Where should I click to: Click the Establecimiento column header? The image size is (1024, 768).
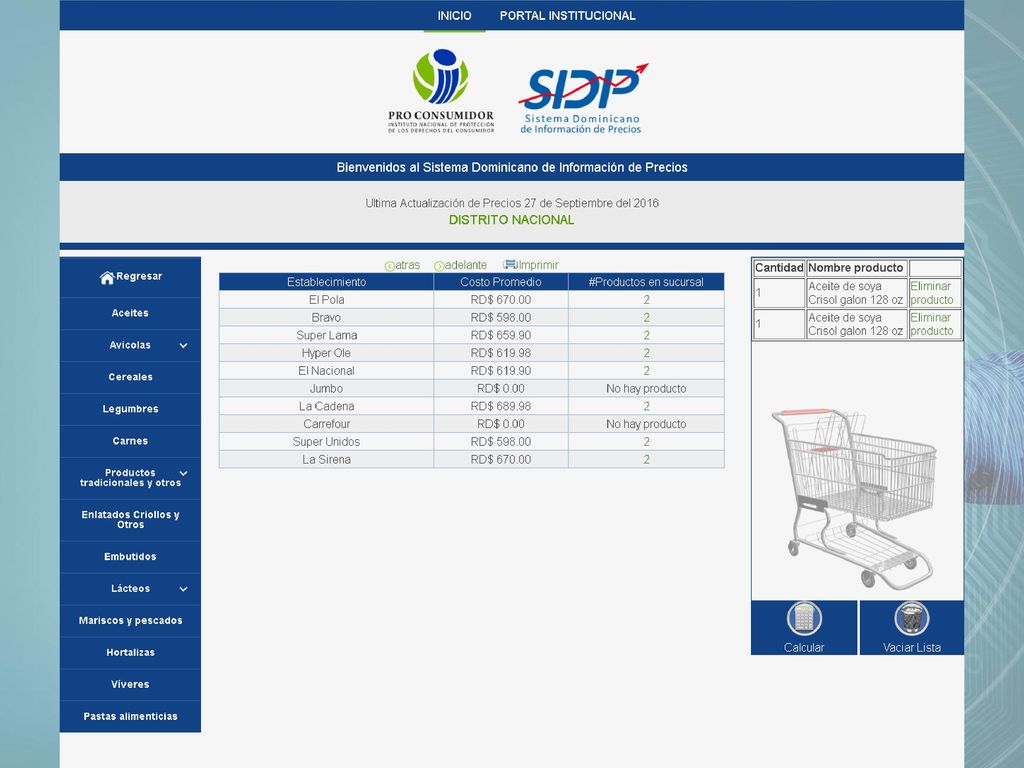pyautogui.click(x=327, y=282)
